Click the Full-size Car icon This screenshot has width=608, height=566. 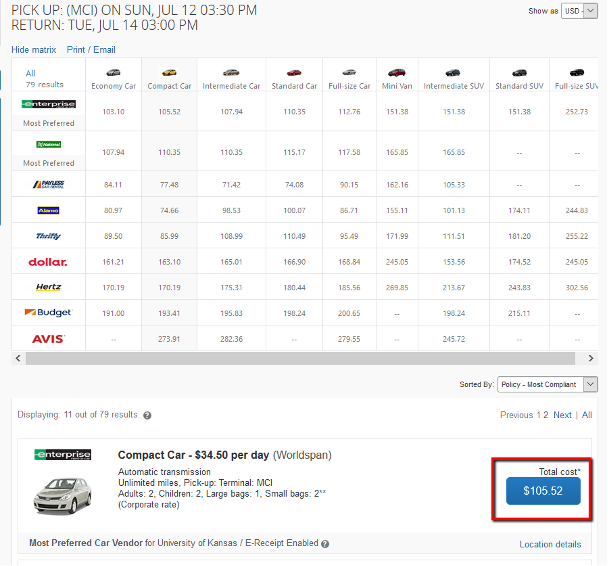(349, 72)
